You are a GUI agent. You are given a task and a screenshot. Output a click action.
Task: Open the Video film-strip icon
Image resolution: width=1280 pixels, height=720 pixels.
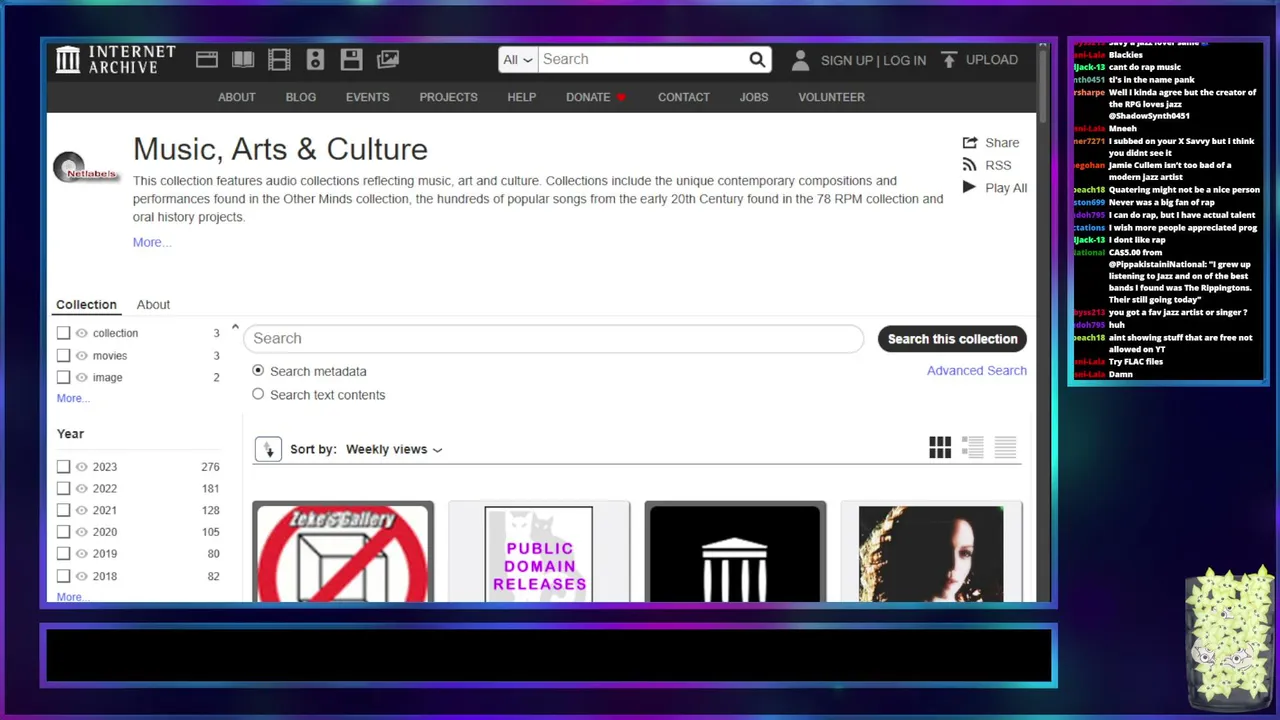pyautogui.click(x=279, y=59)
